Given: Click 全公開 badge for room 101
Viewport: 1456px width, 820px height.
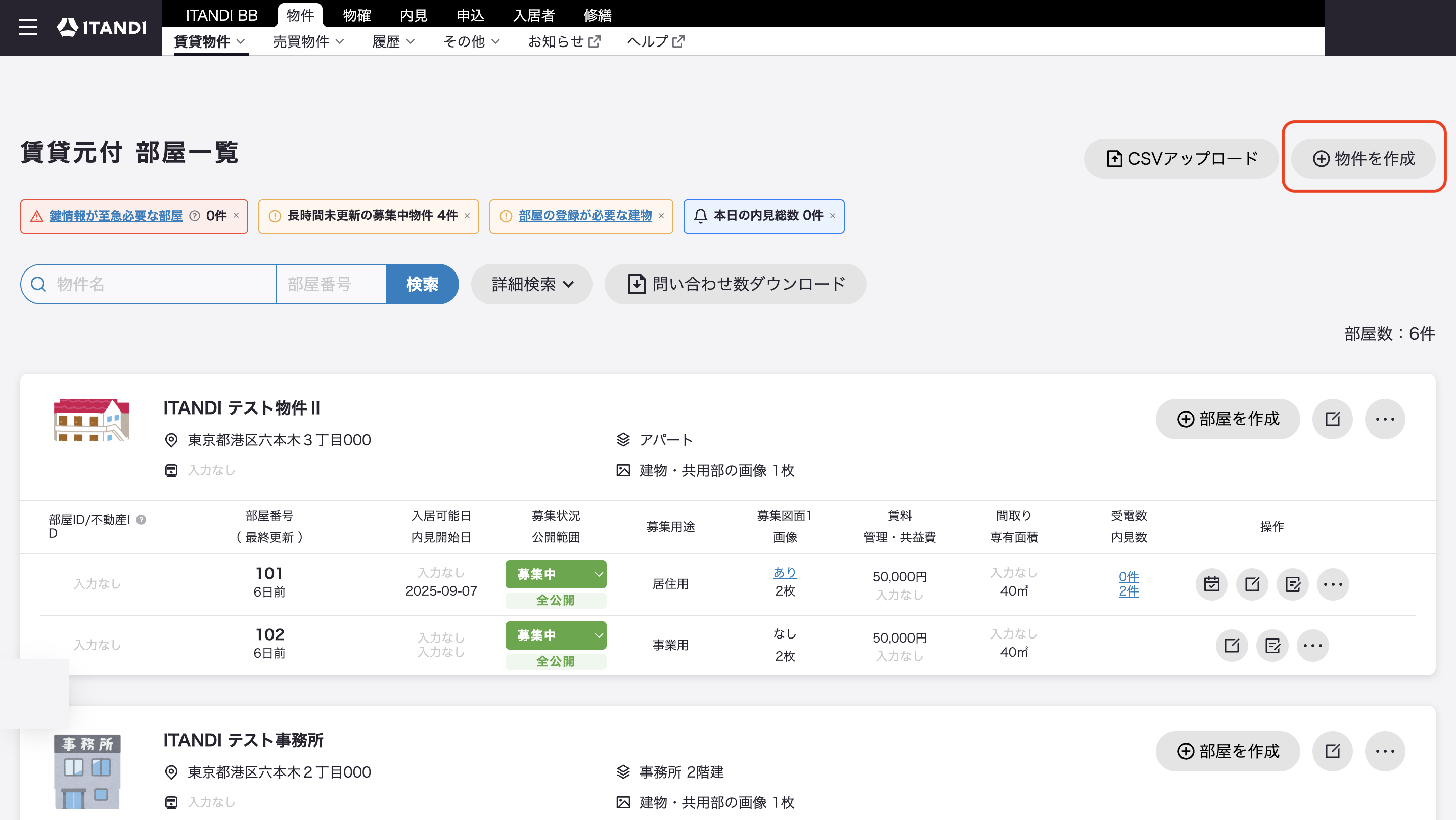Looking at the screenshot, I should (x=556, y=600).
